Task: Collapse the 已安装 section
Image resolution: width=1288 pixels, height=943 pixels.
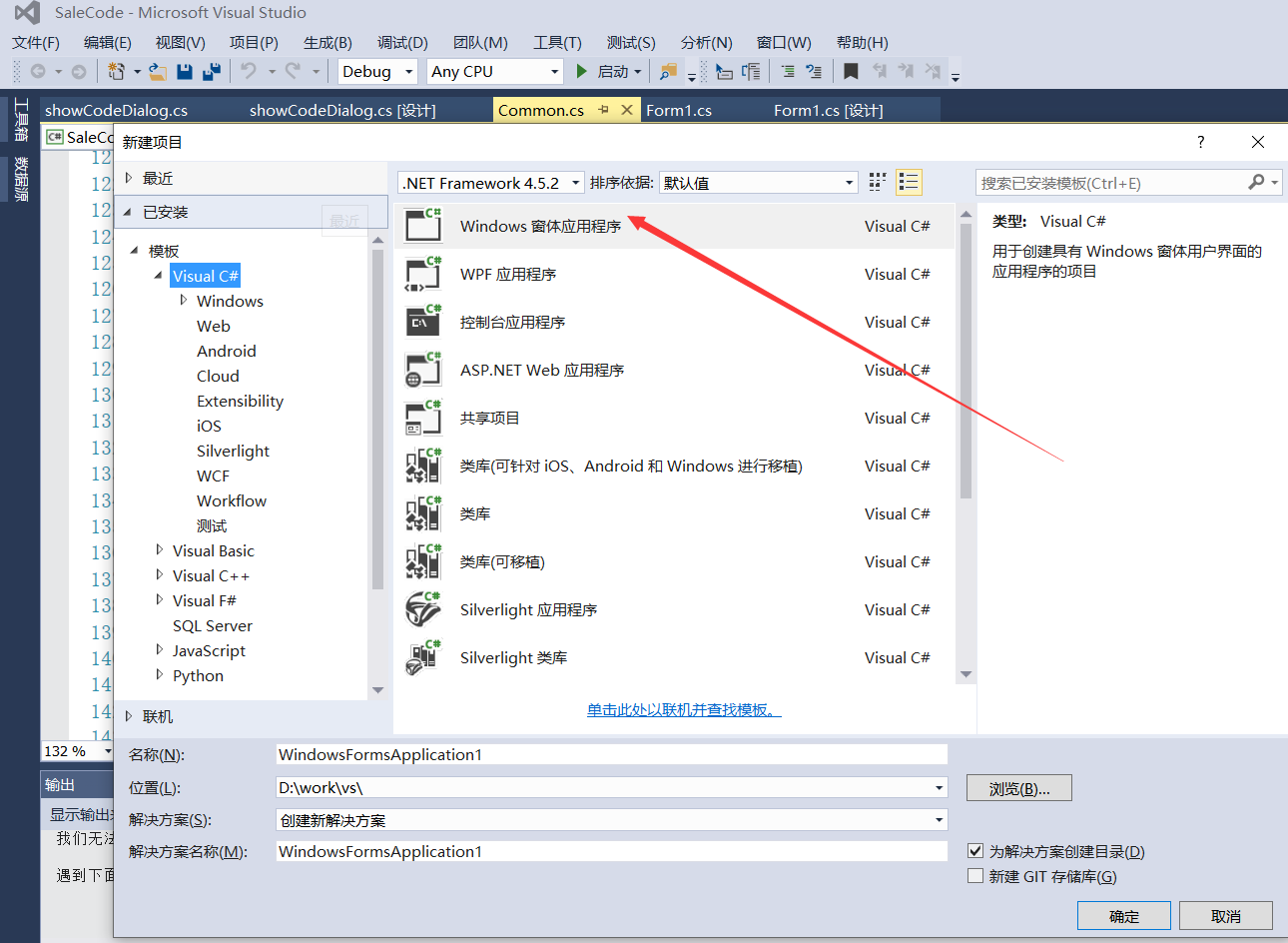Action: click(128, 212)
